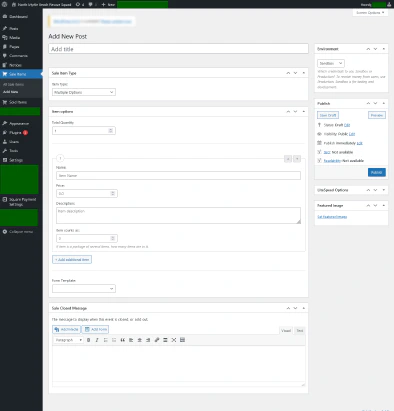Click the WordPress logo in admin bar
This screenshot has height=411, width=394.
click(4, 4)
